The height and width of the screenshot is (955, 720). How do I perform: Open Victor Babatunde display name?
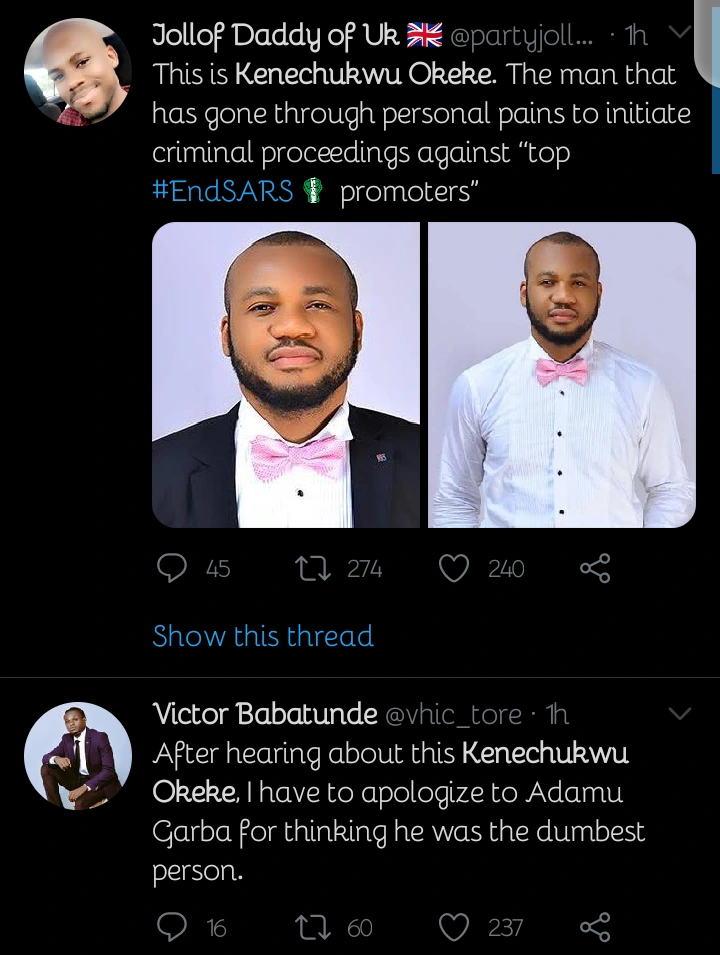point(265,714)
